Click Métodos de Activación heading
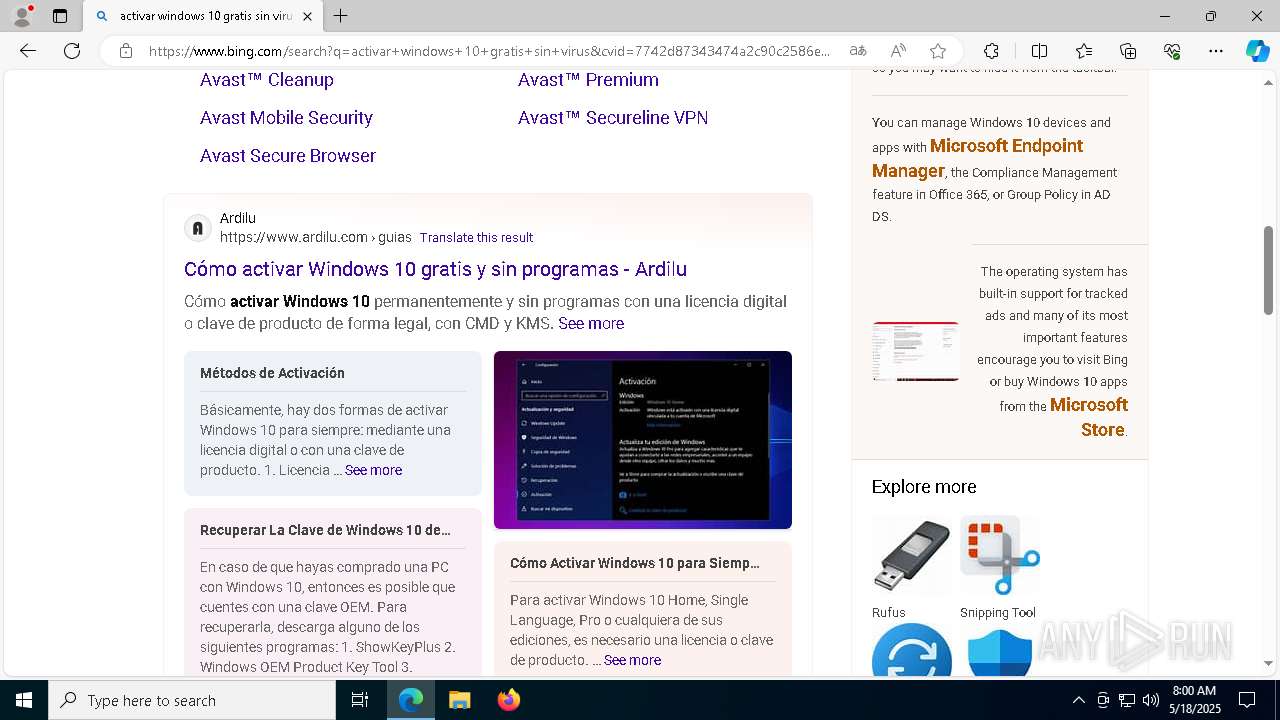Image resolution: width=1280 pixels, height=720 pixels. [272, 373]
